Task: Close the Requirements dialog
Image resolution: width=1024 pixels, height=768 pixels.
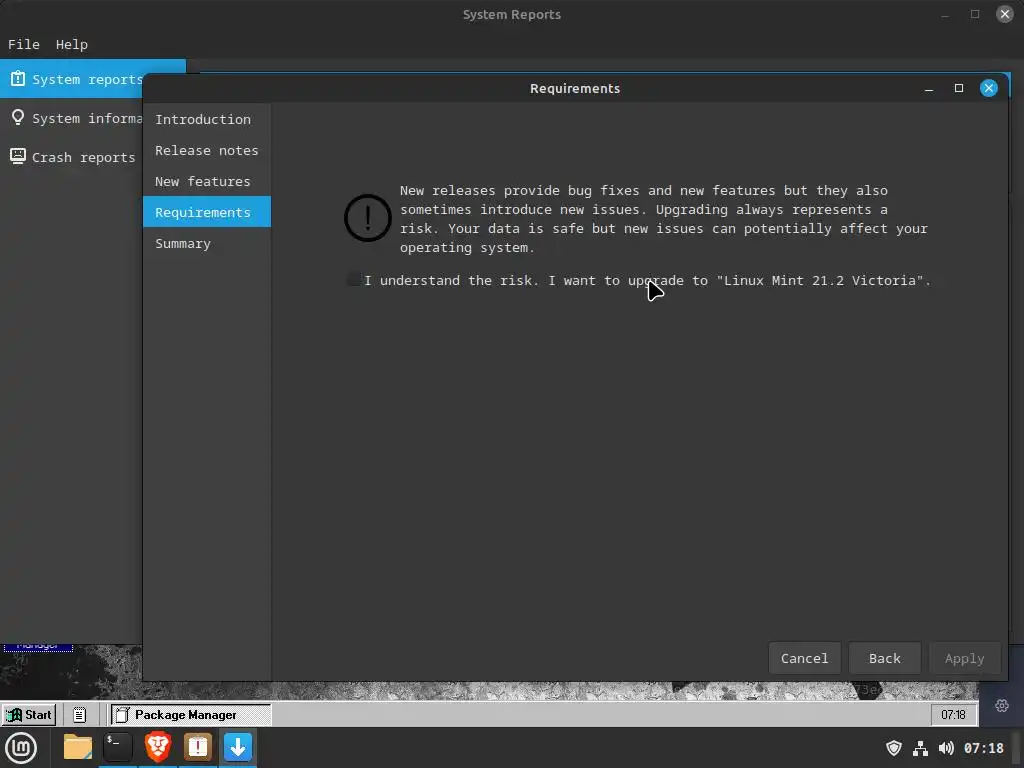Action: pyautogui.click(x=988, y=88)
